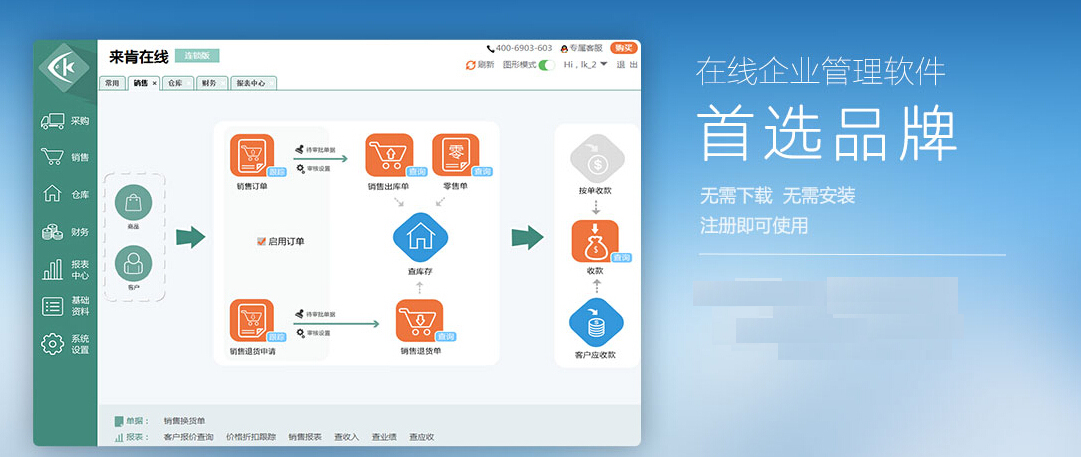Click 查询 badge on 销售退货单

tap(446, 336)
